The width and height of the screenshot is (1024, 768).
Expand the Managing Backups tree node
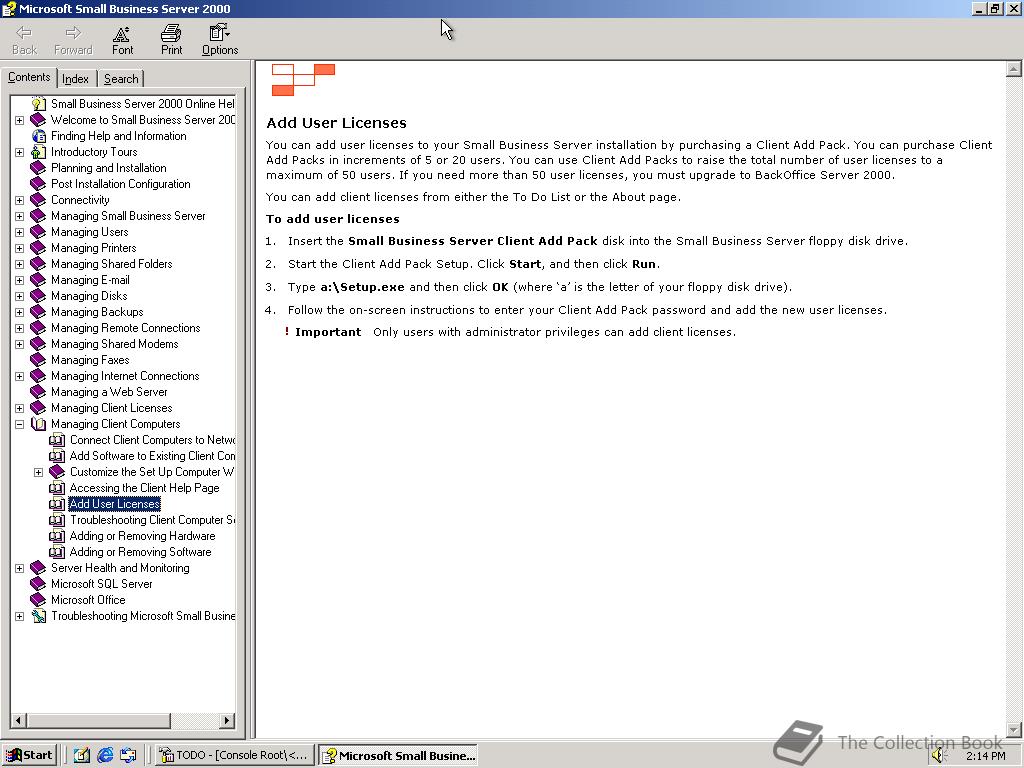[20, 312]
